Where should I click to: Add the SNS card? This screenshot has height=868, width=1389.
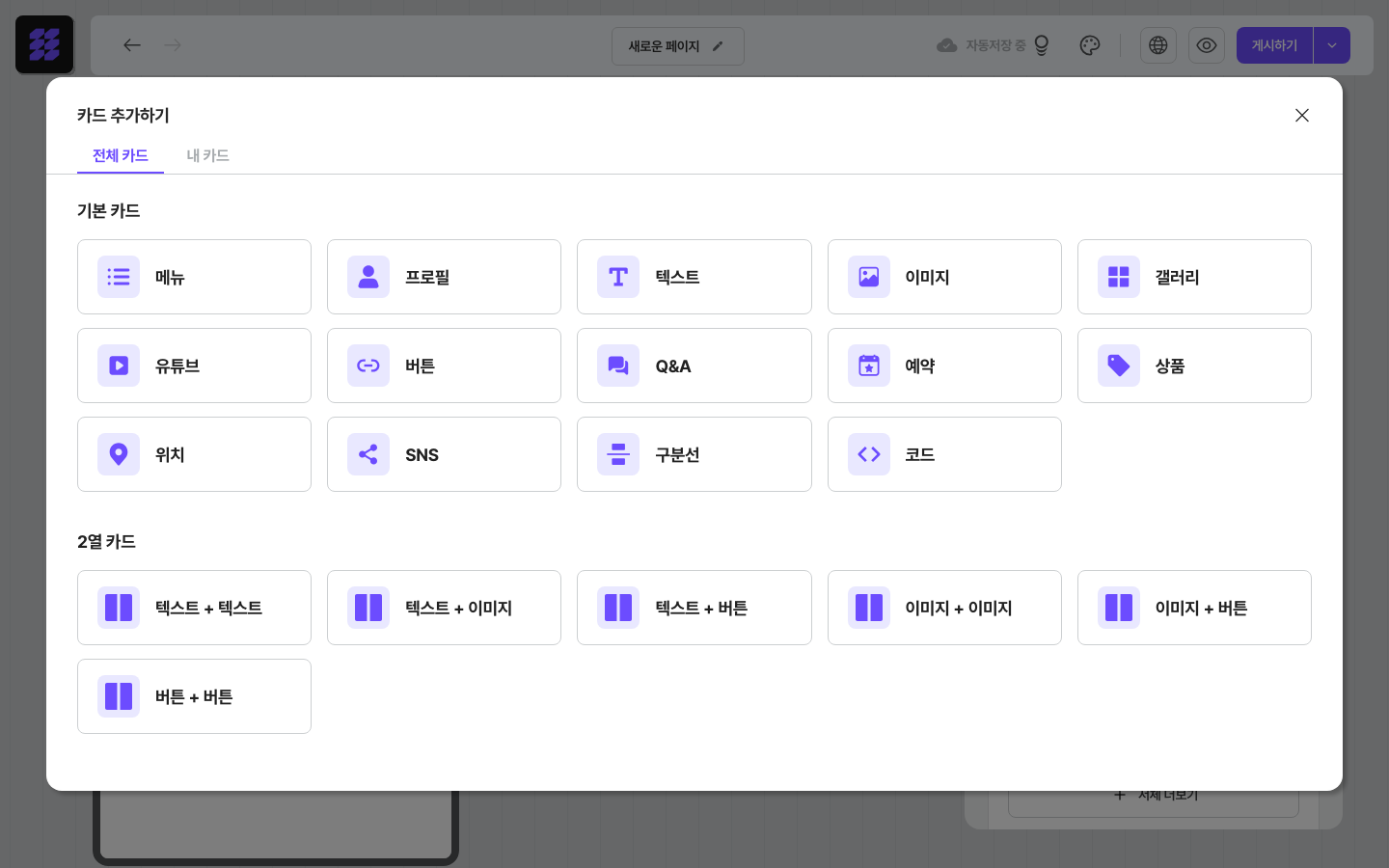click(444, 454)
